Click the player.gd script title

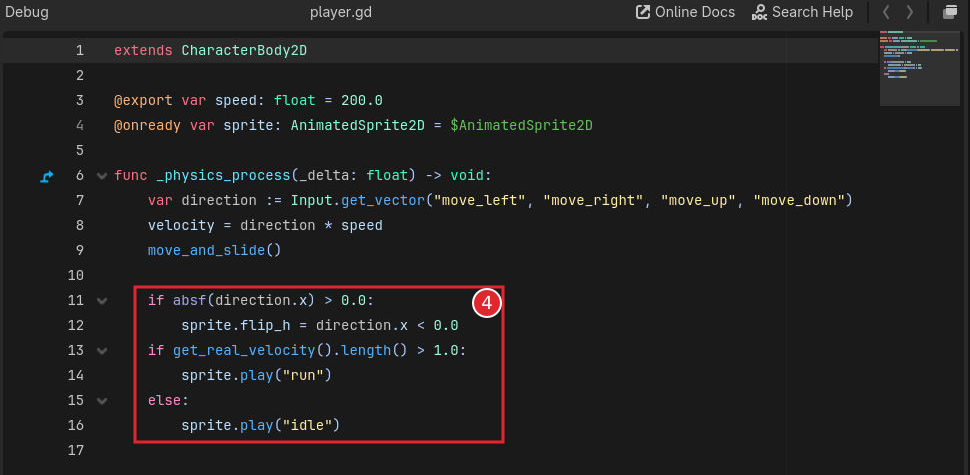coord(341,12)
